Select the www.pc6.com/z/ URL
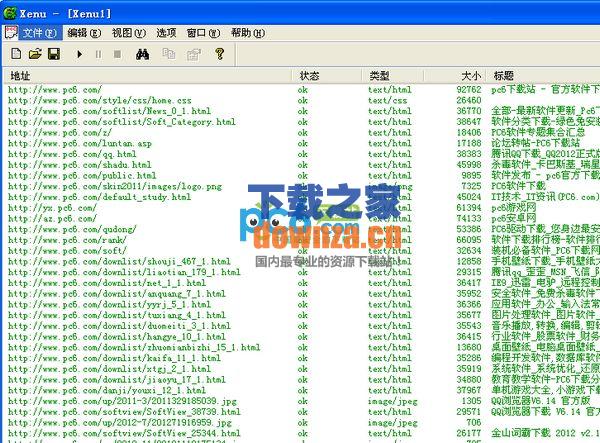 pos(60,132)
